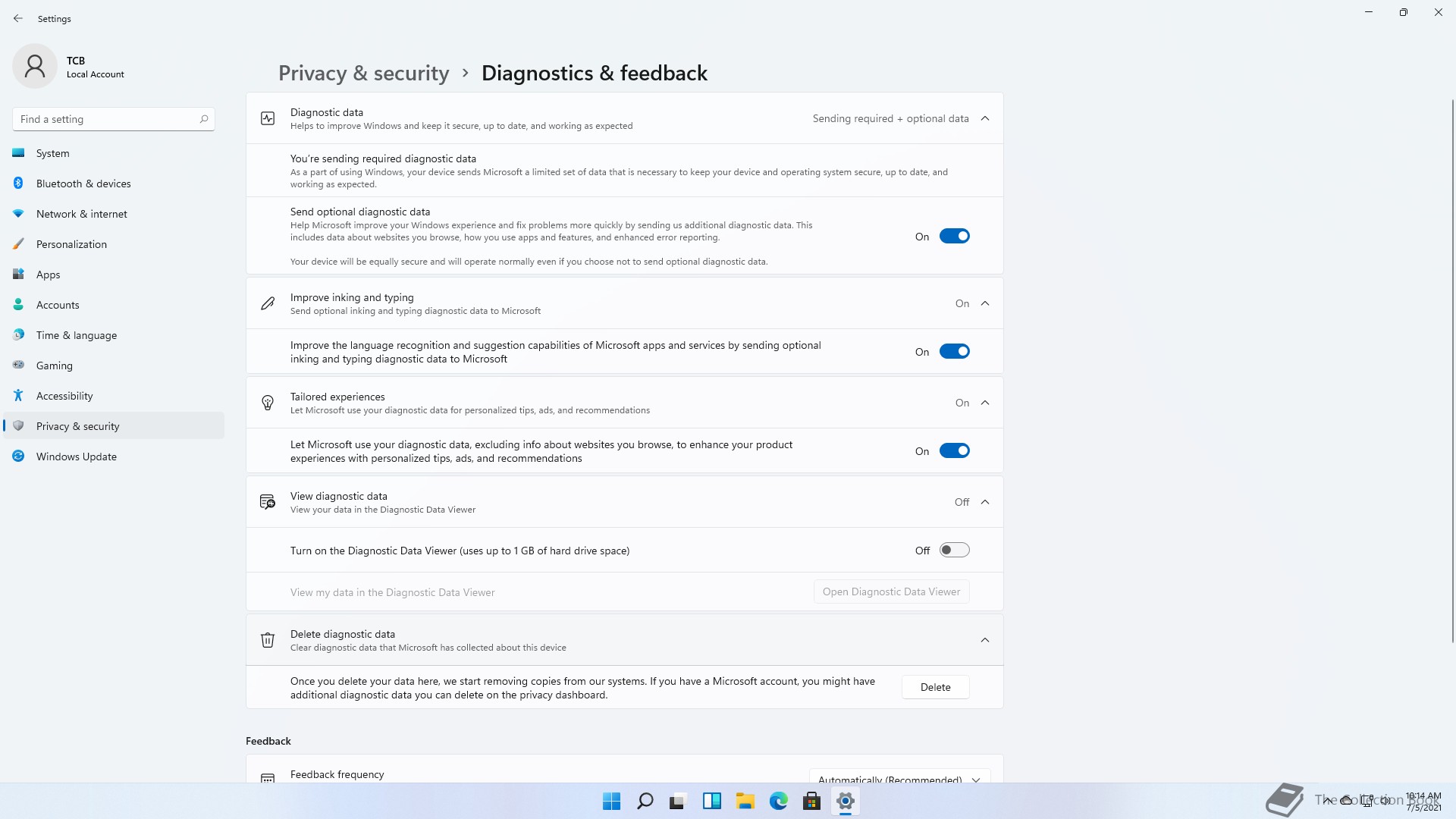Click the TCB user avatar icon
This screenshot has height=819, width=1456.
(35, 66)
